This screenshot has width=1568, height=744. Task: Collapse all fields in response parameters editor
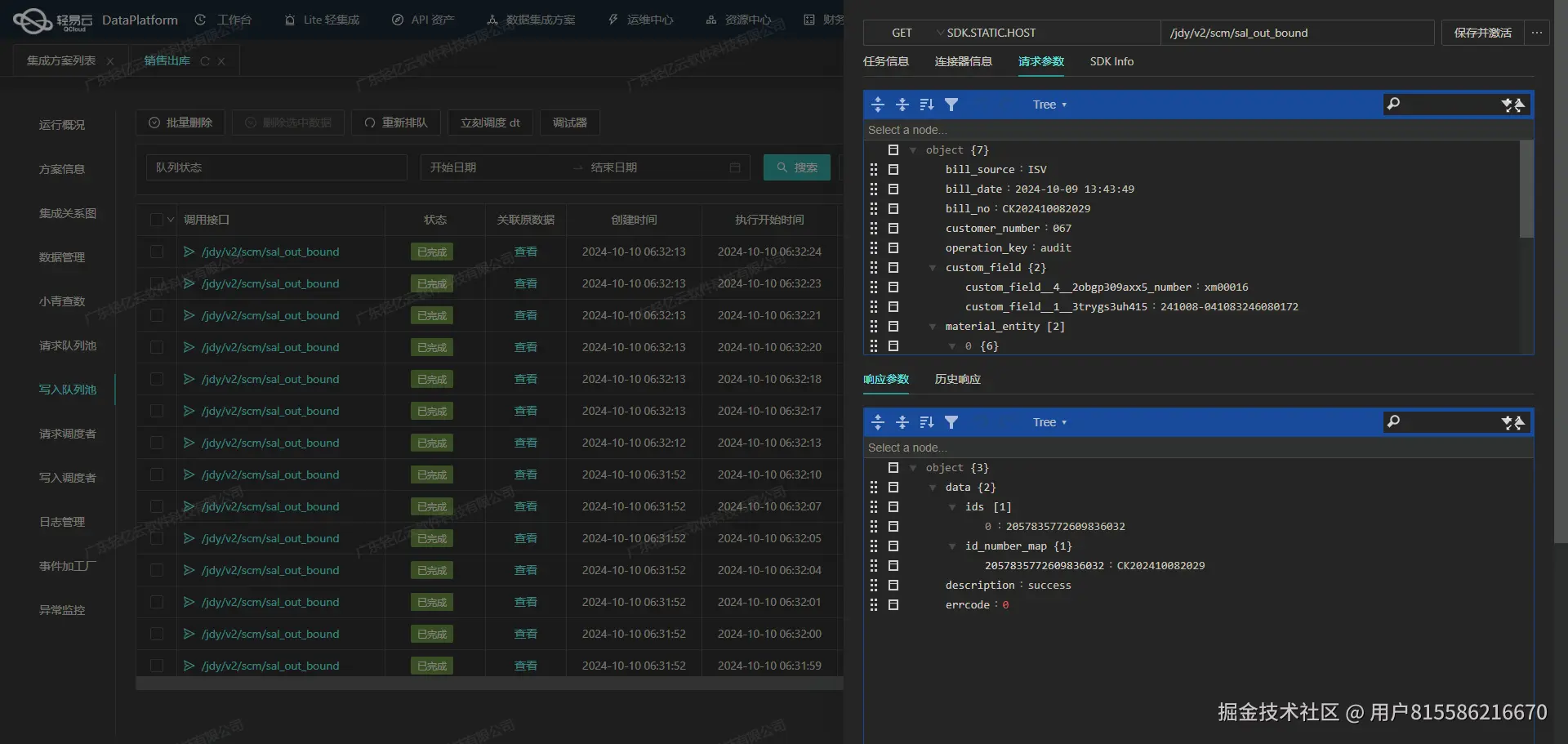coord(902,422)
